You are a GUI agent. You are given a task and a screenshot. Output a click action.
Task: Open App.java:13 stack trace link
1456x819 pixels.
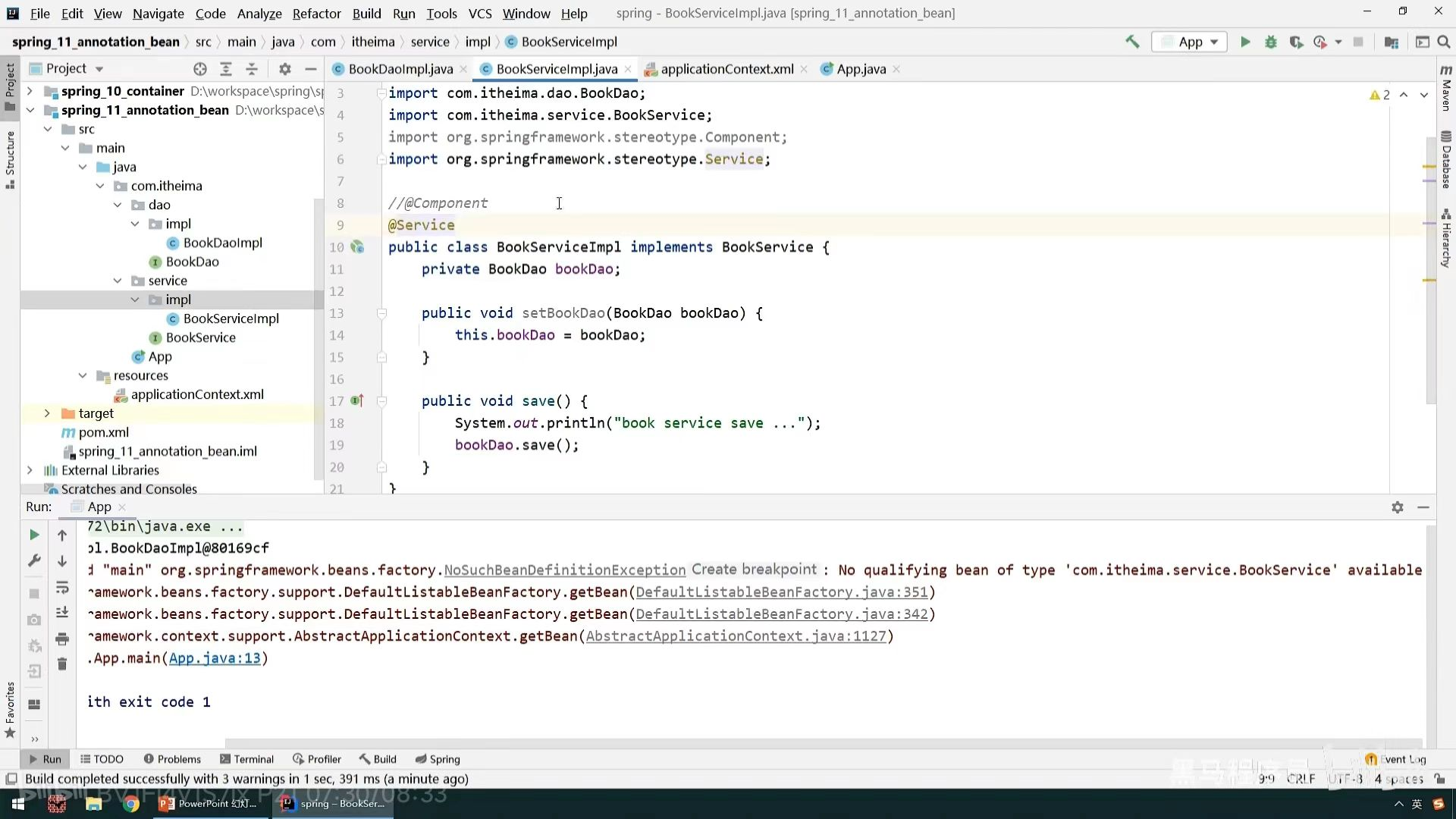[215, 658]
